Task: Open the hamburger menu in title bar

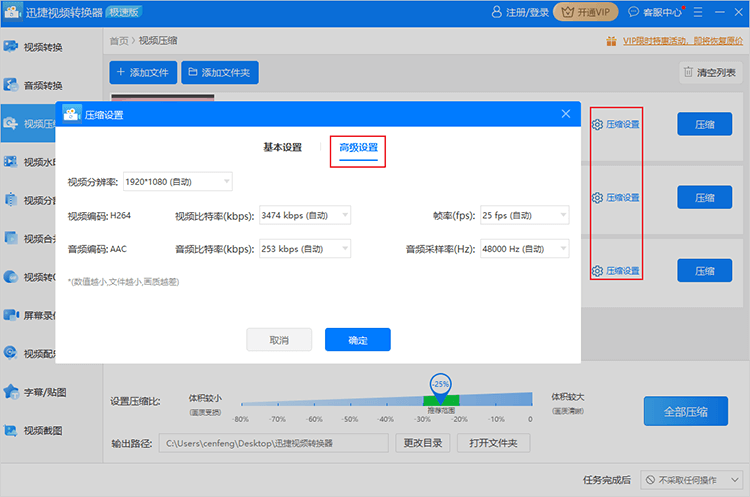Action: tap(695, 13)
